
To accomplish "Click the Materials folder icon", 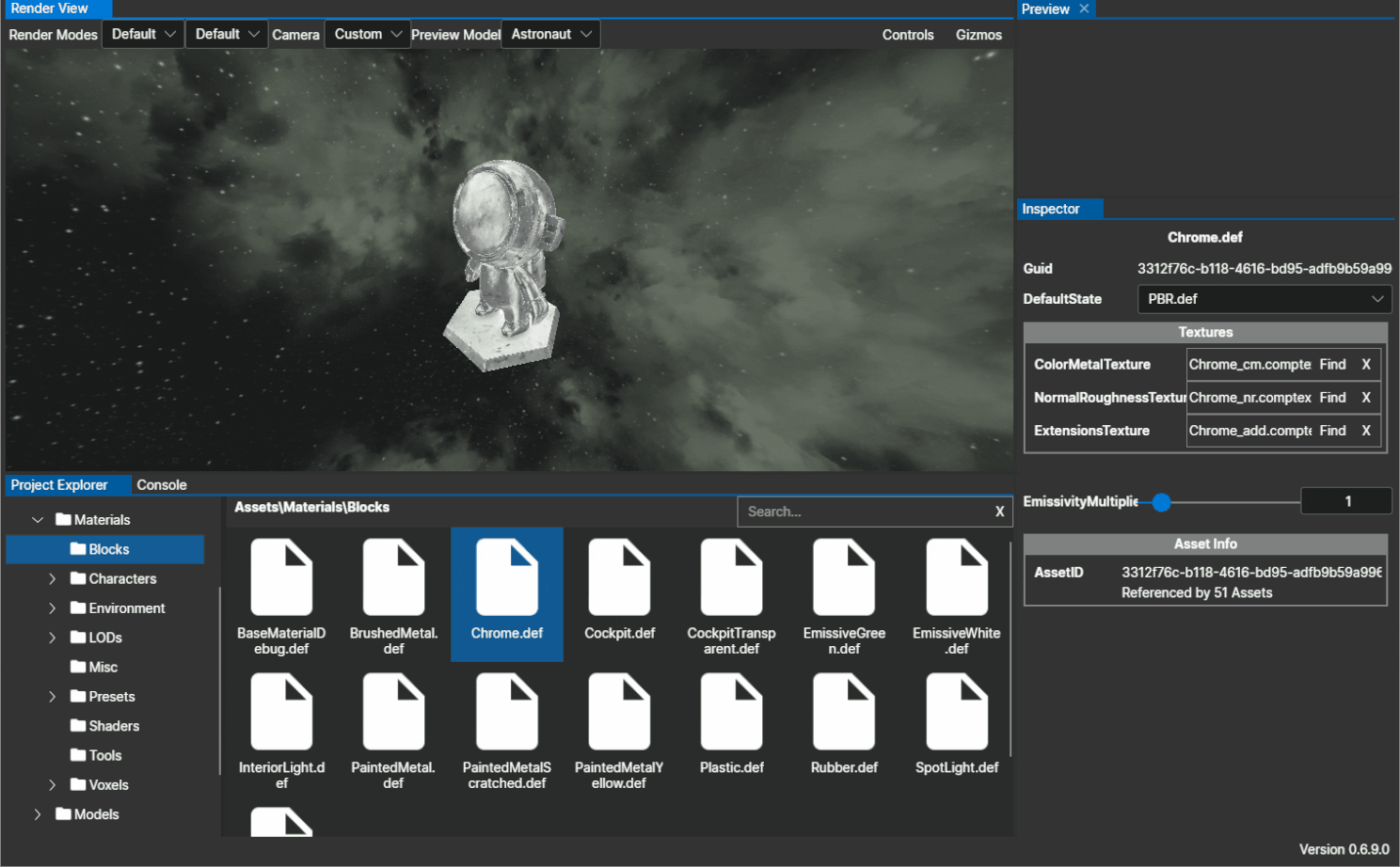I will (64, 519).
